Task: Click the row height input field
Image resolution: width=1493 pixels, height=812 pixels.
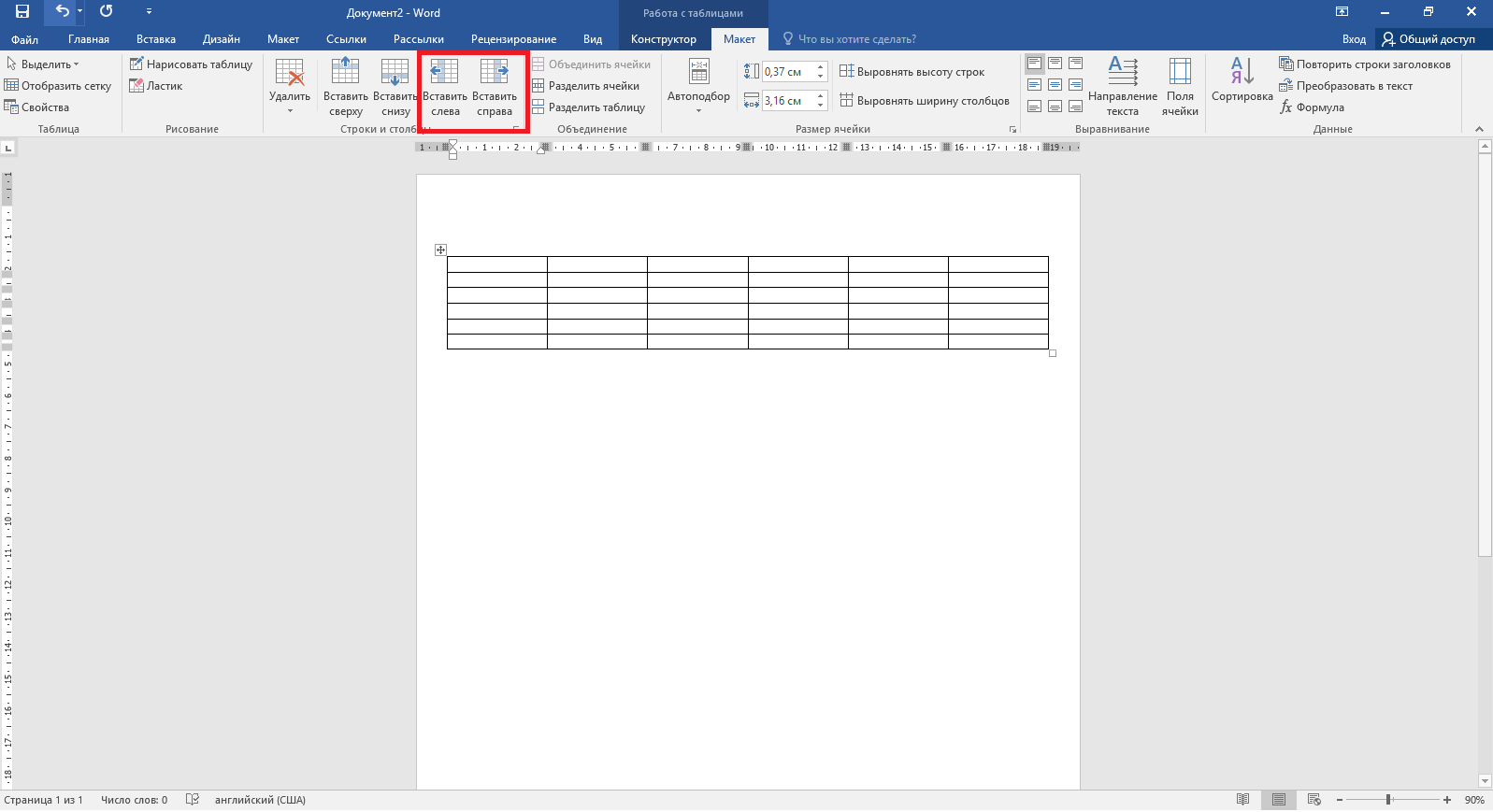Action: (x=788, y=72)
